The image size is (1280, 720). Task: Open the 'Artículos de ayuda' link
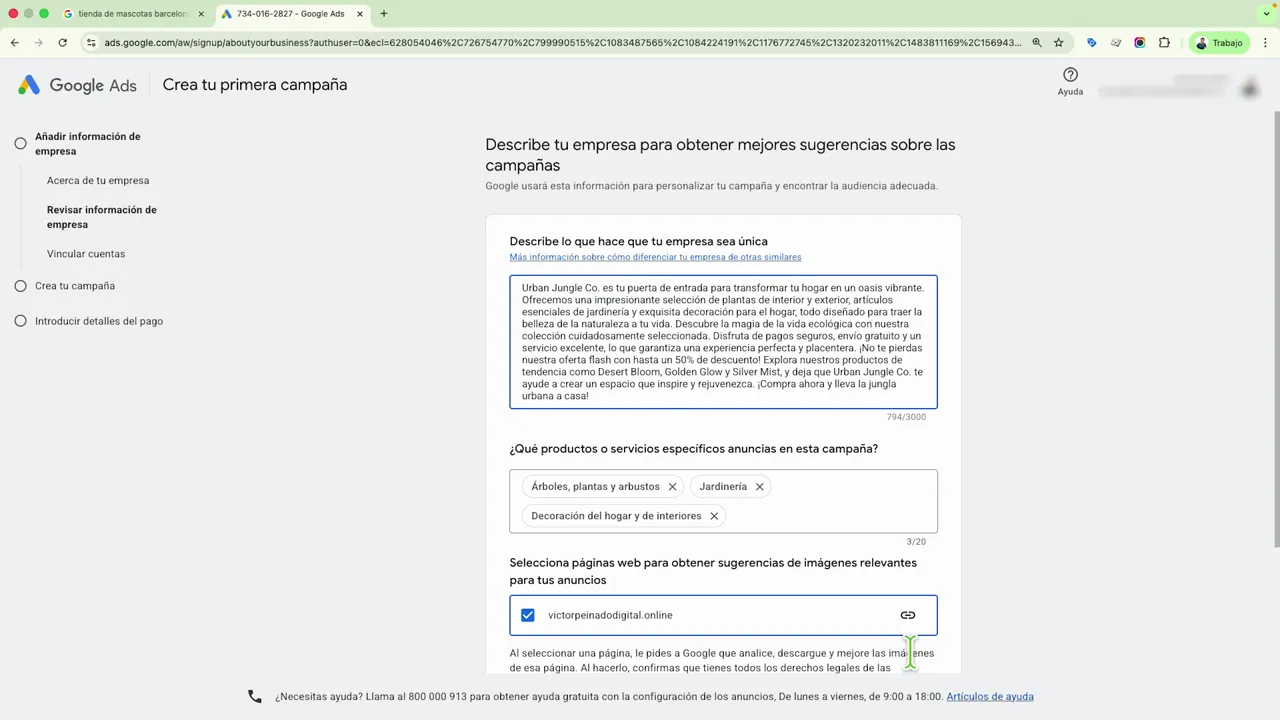coord(990,696)
